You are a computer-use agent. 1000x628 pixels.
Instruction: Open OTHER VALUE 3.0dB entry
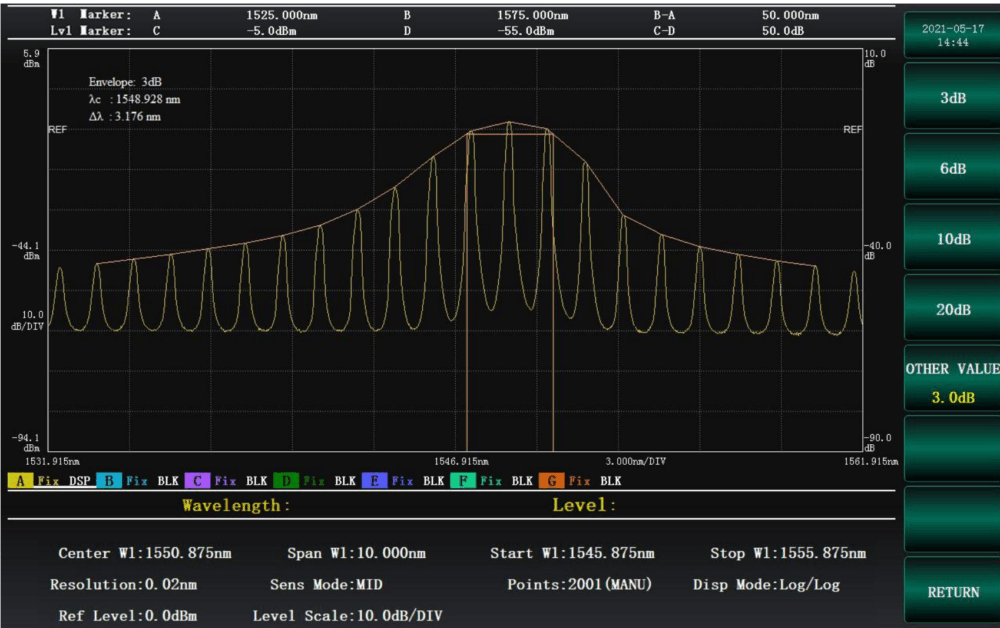[x=952, y=382]
